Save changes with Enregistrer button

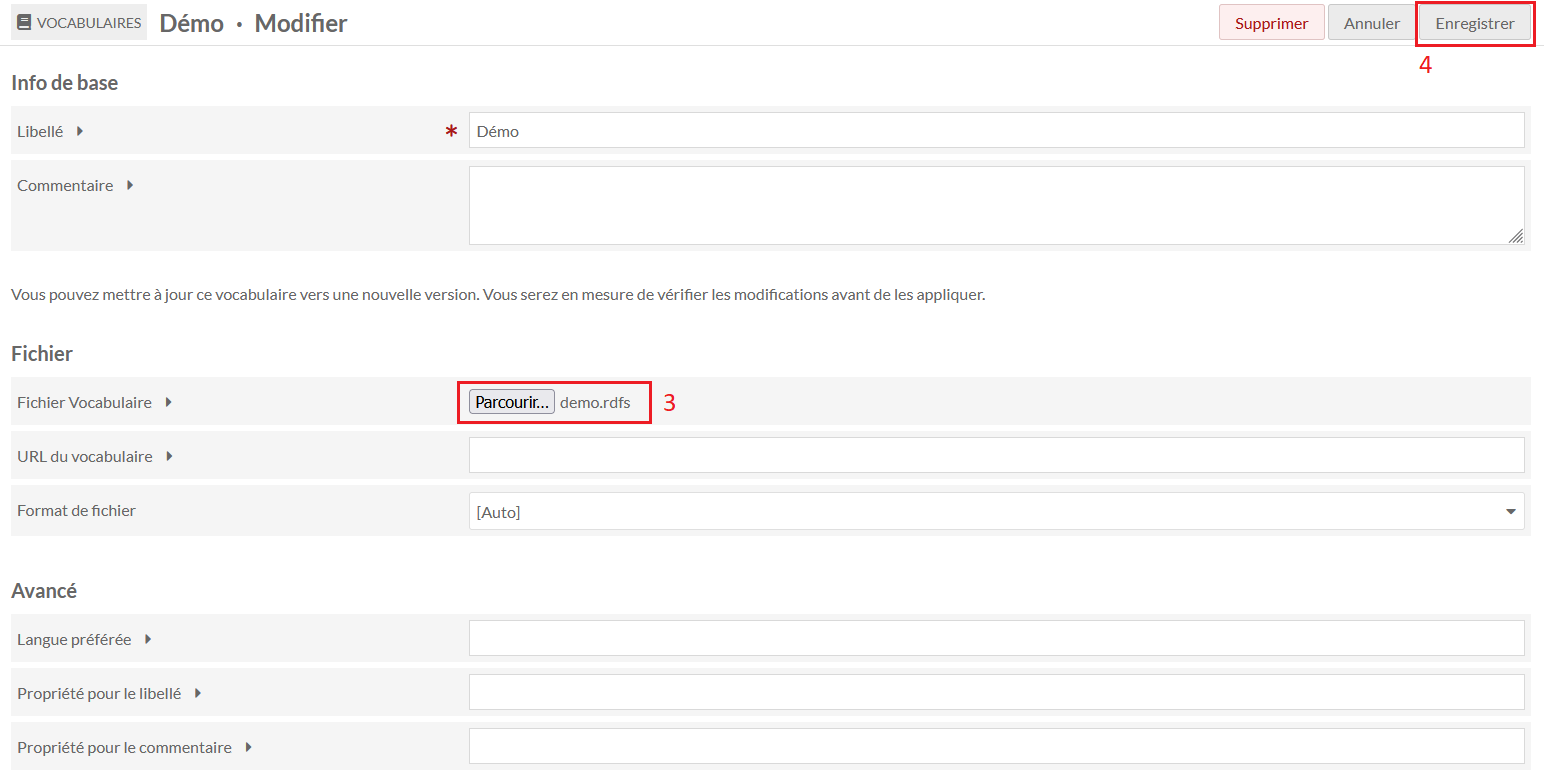tap(1474, 23)
